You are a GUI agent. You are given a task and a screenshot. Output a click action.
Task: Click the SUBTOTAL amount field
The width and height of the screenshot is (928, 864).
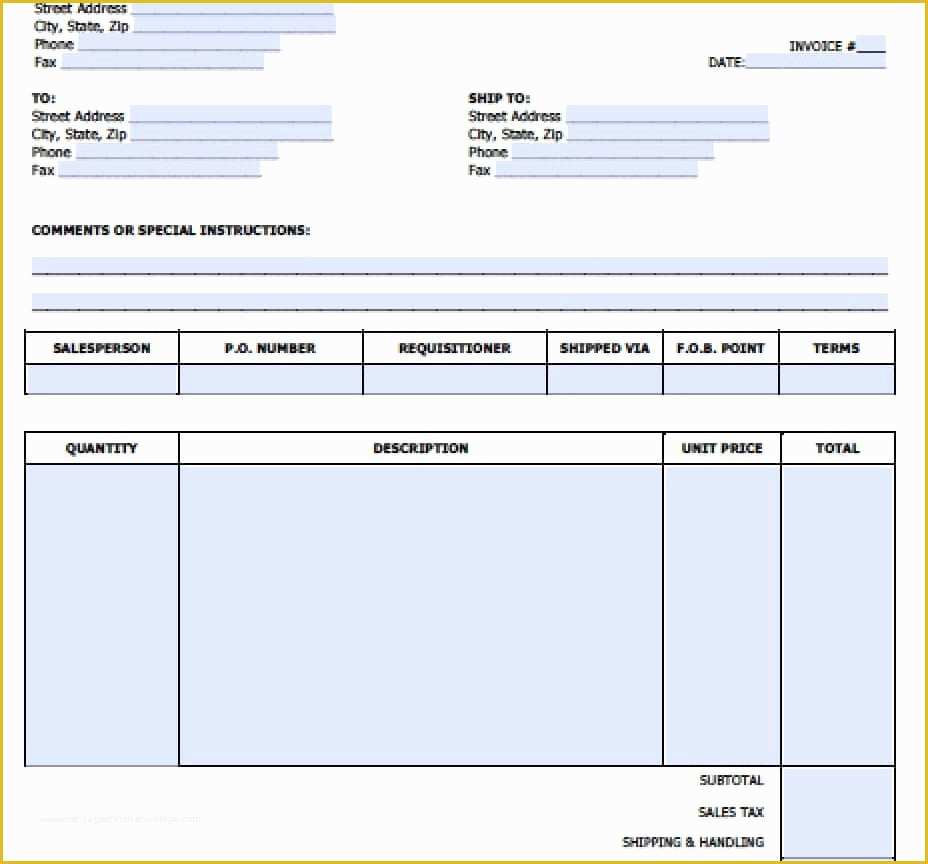tap(838, 781)
